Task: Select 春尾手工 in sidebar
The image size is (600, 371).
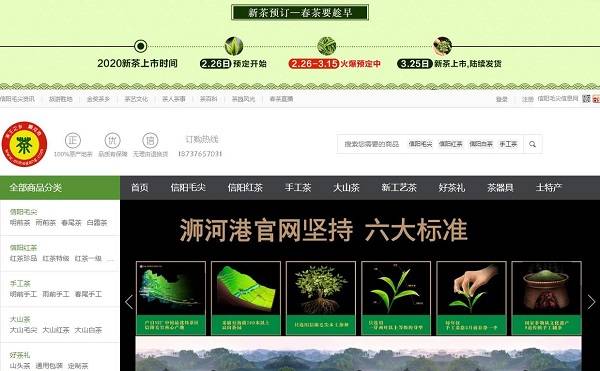Action: [88, 294]
